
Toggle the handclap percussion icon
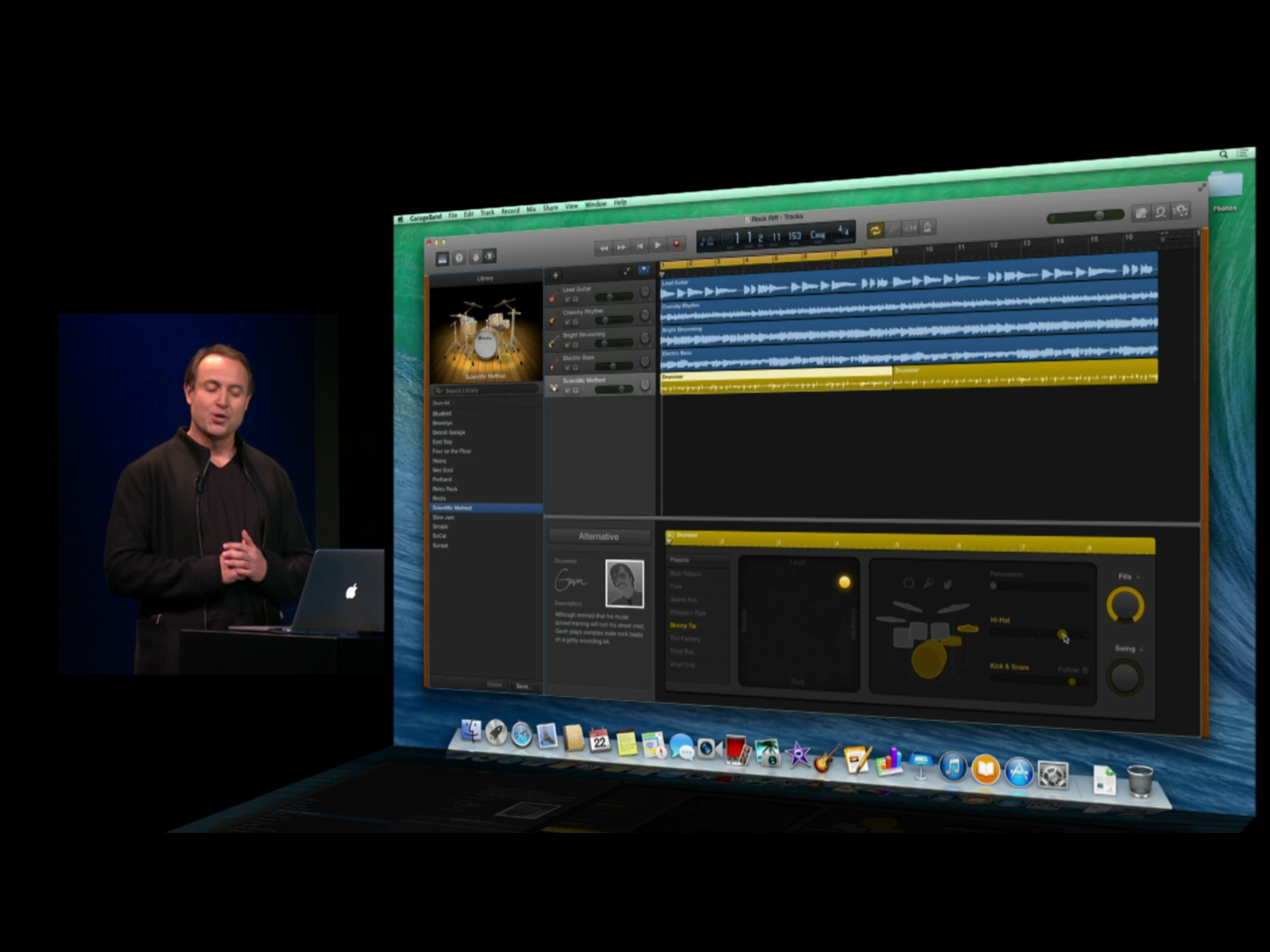[x=948, y=583]
